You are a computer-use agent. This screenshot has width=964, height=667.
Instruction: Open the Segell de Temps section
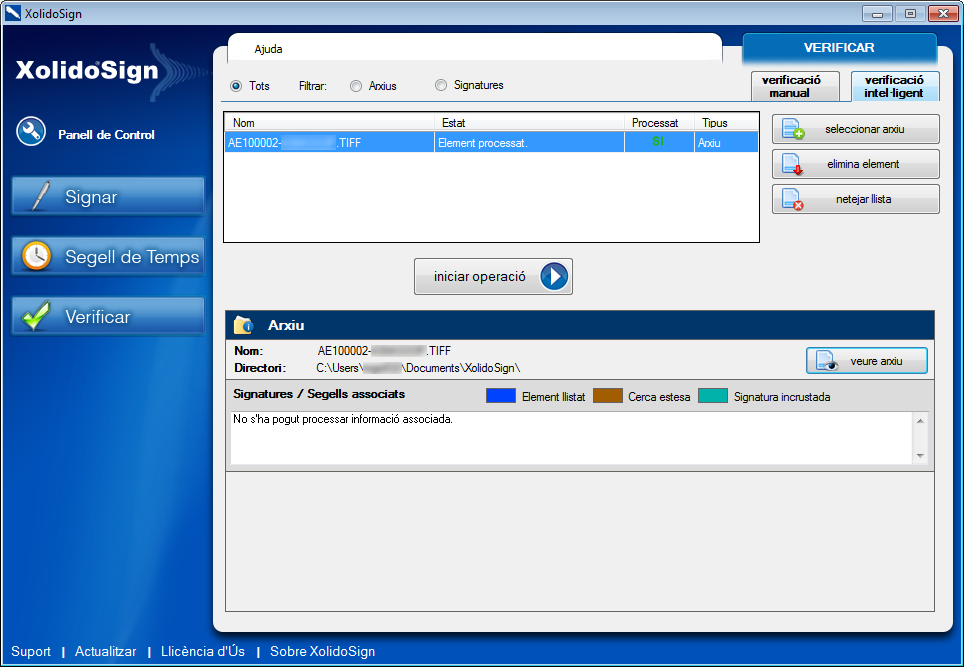coord(108,256)
